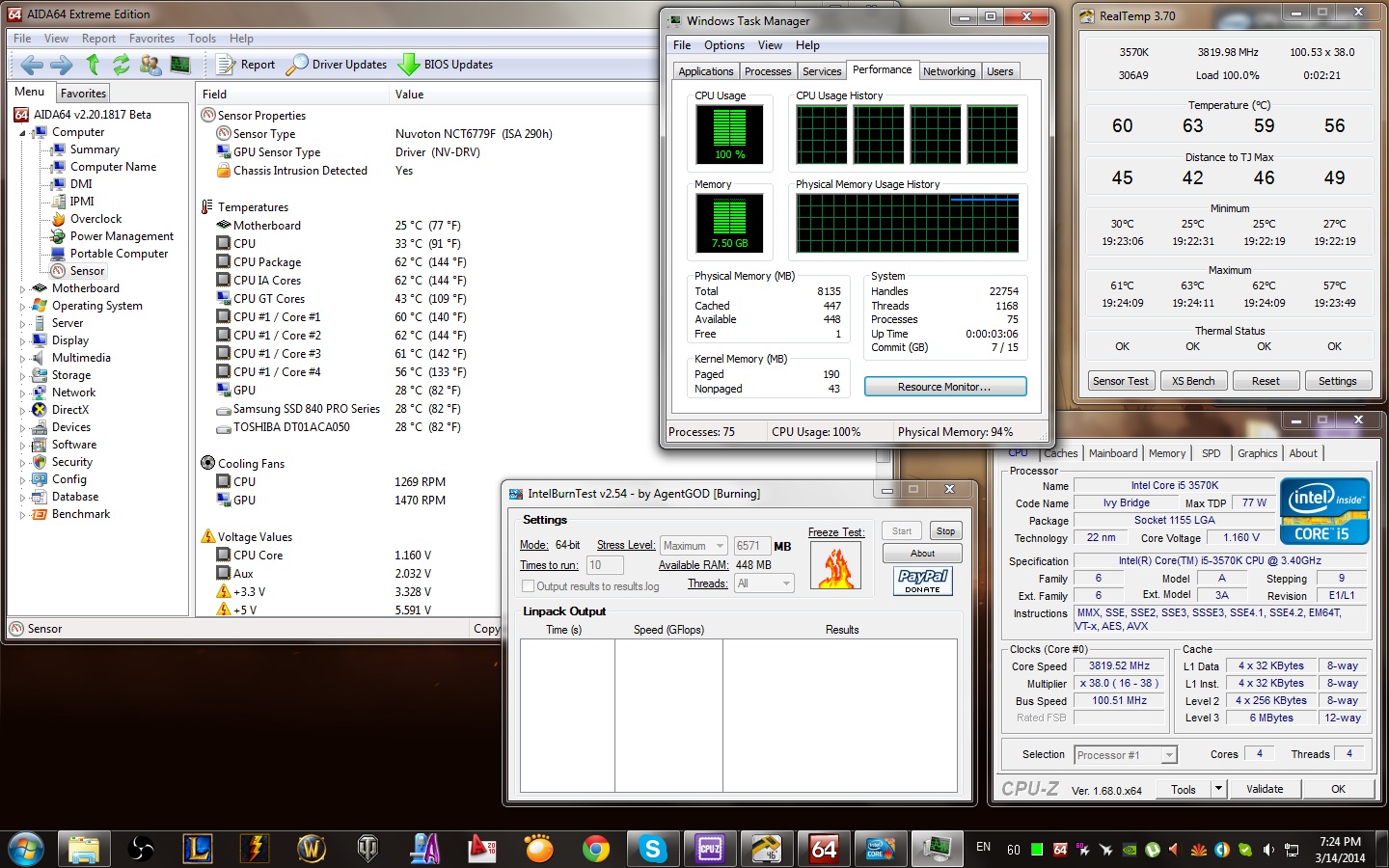Open BIOS Updates from the toolbar

tap(447, 65)
